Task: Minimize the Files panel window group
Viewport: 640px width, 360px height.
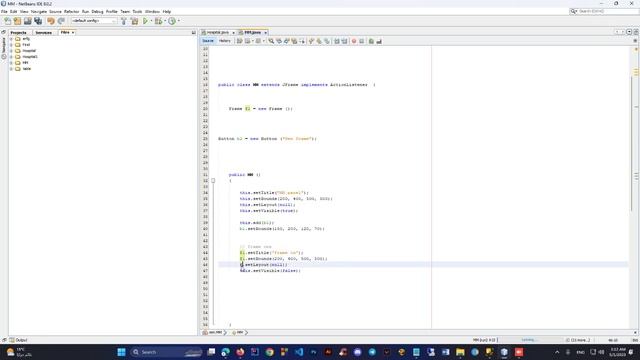Action: [x=193, y=32]
